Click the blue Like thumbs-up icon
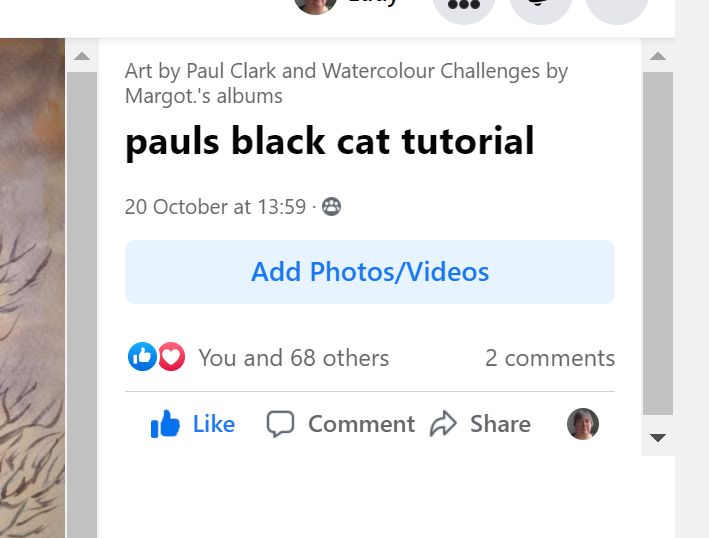 click(165, 424)
